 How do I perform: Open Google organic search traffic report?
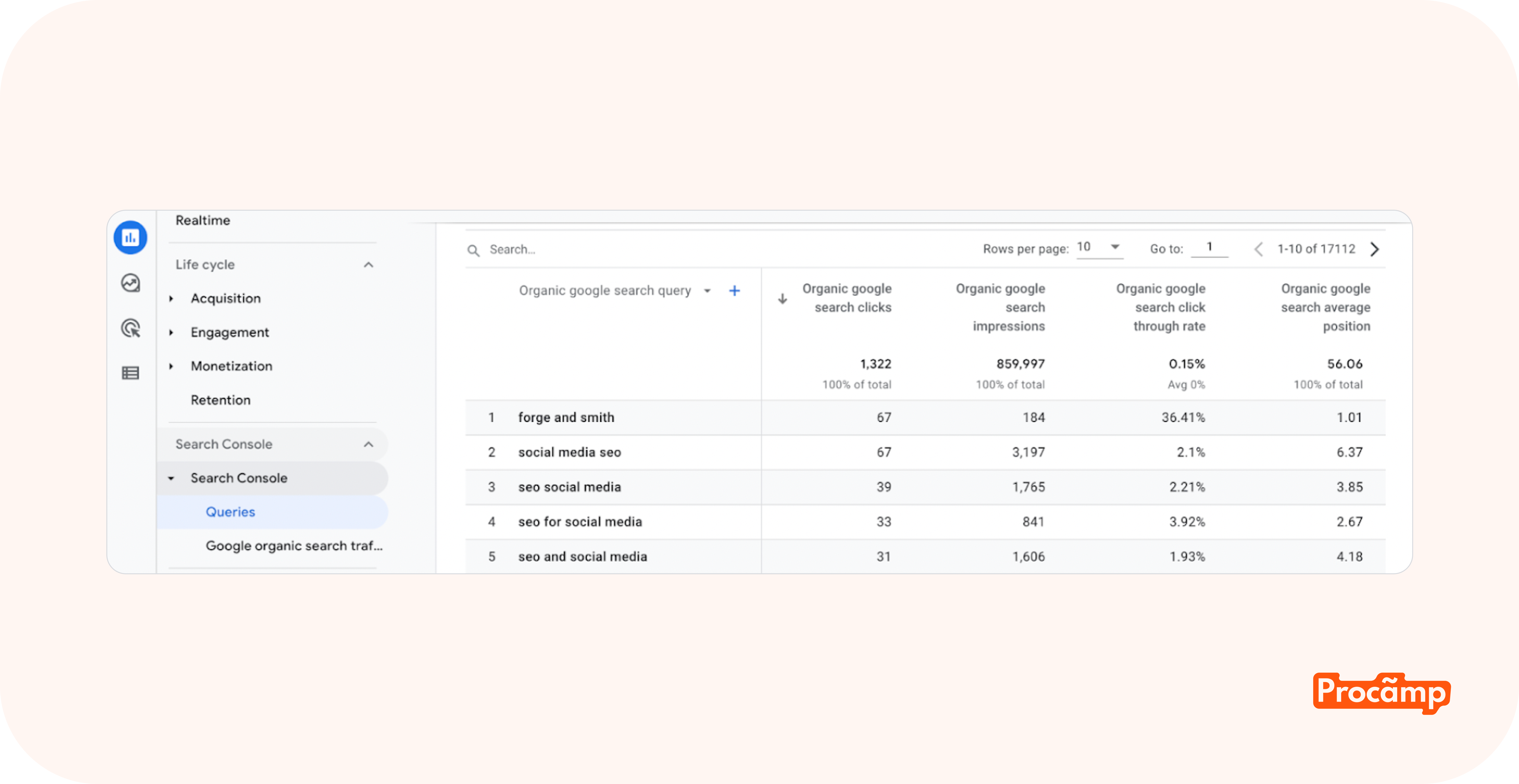[x=294, y=546]
